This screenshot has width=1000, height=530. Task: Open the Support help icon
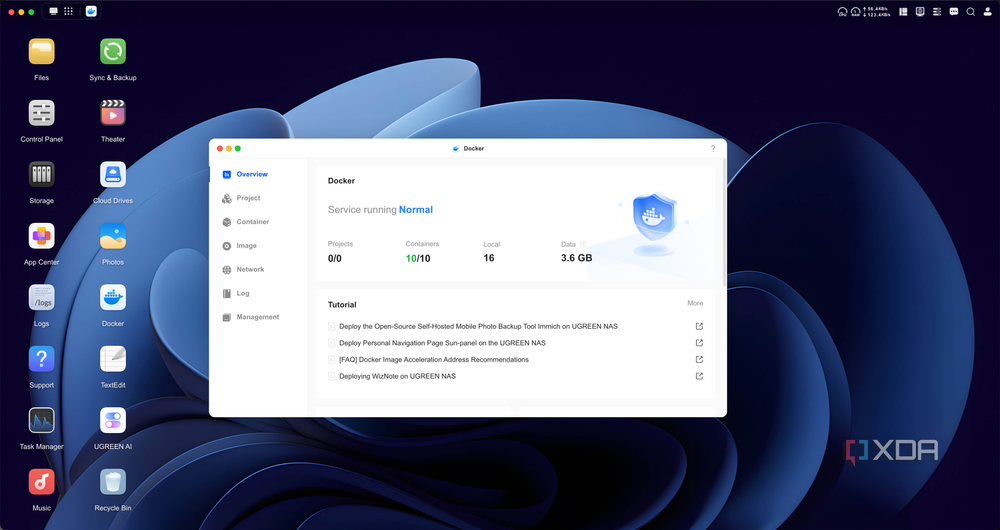click(x=41, y=359)
